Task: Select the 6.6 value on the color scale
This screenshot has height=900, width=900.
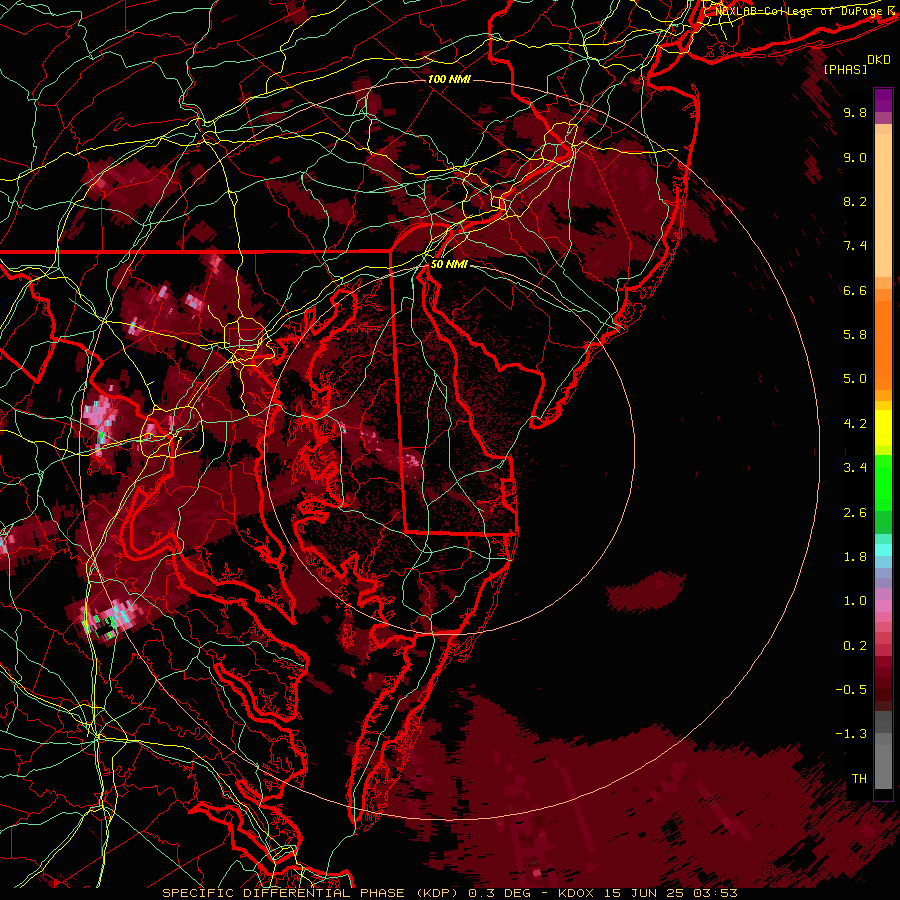Action: [855, 290]
